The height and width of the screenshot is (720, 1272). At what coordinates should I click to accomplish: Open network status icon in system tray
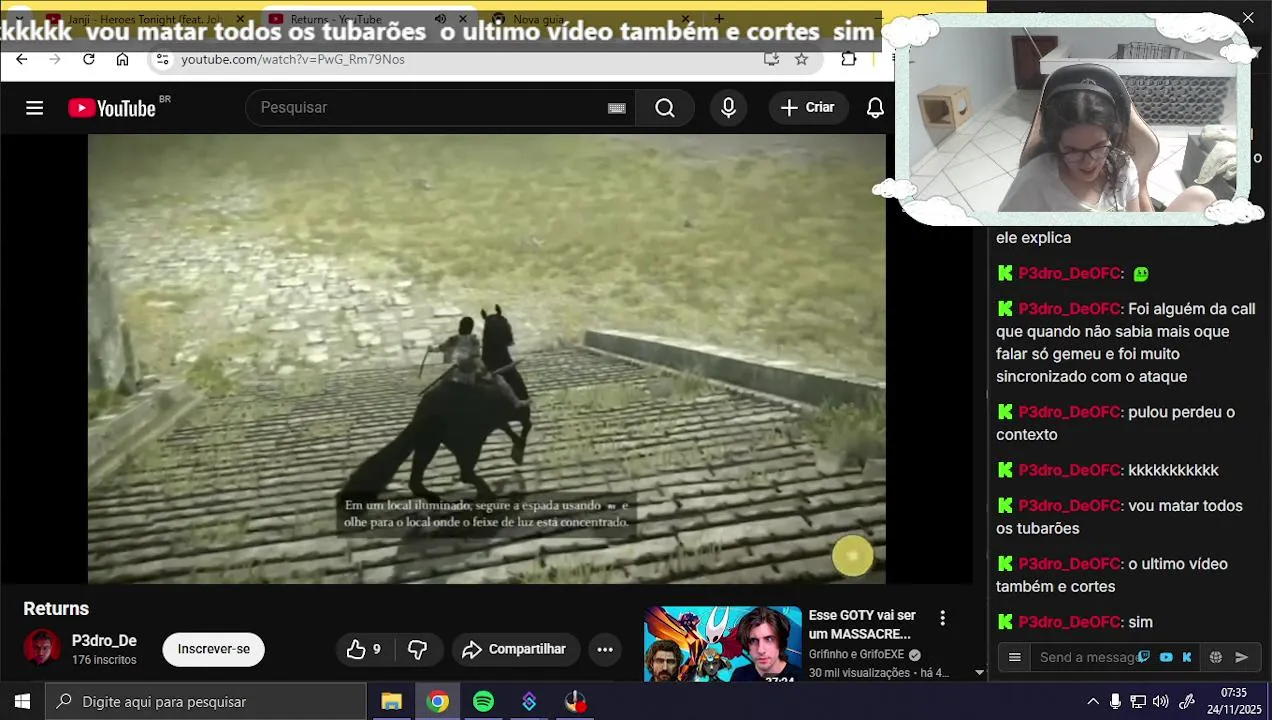coord(1138,702)
